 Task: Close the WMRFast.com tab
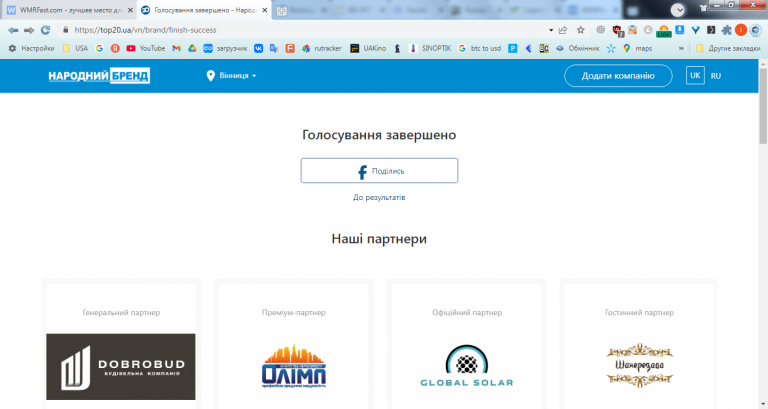[x=130, y=10]
